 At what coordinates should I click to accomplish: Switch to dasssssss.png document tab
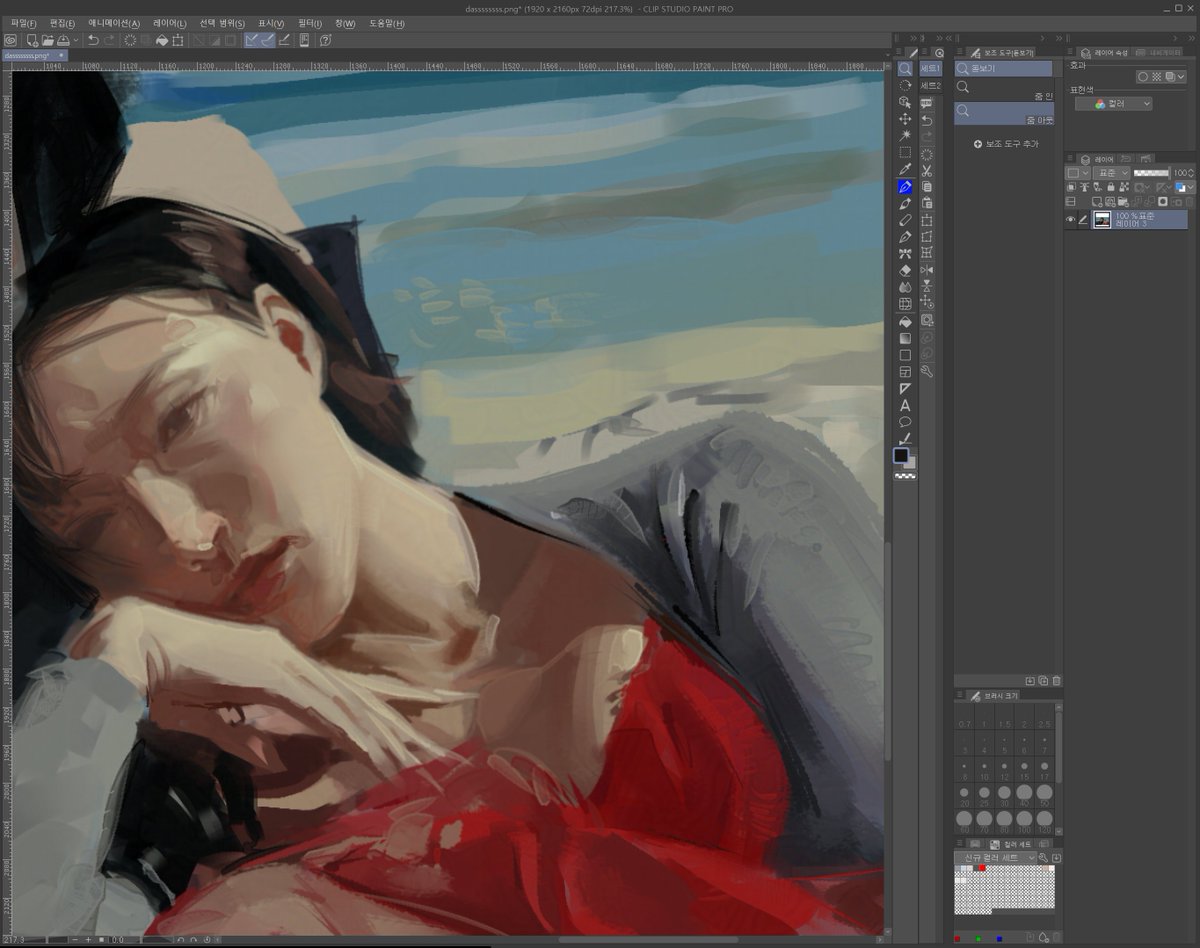[x=32, y=56]
